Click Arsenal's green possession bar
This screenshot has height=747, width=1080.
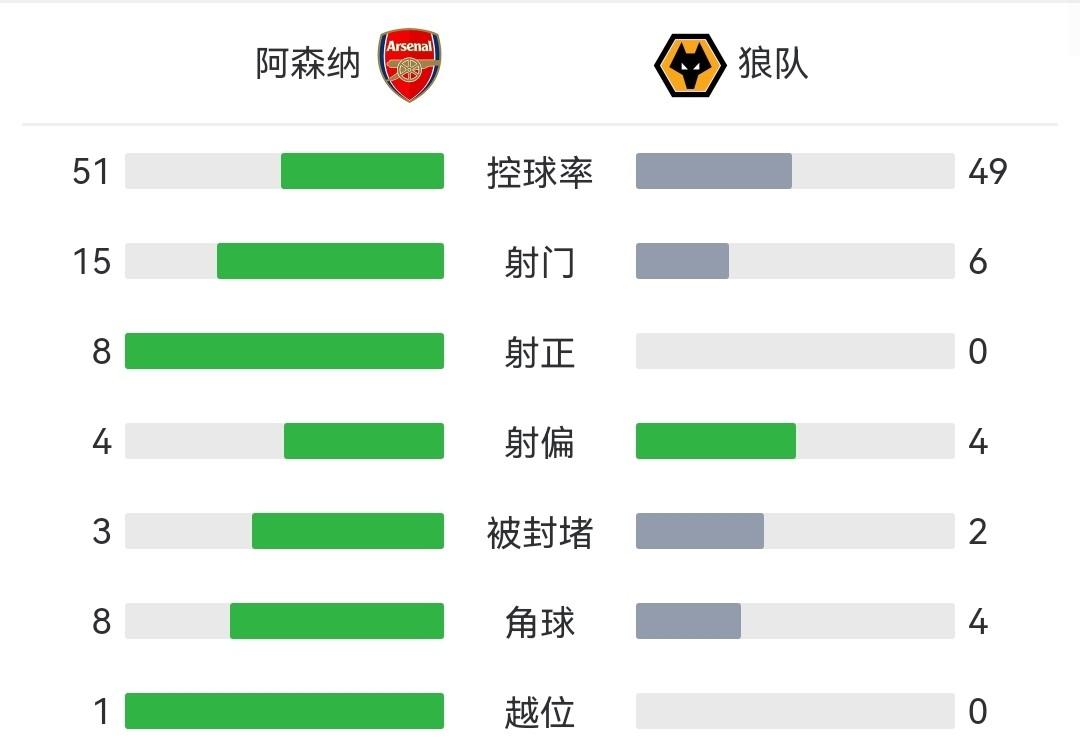pos(362,171)
